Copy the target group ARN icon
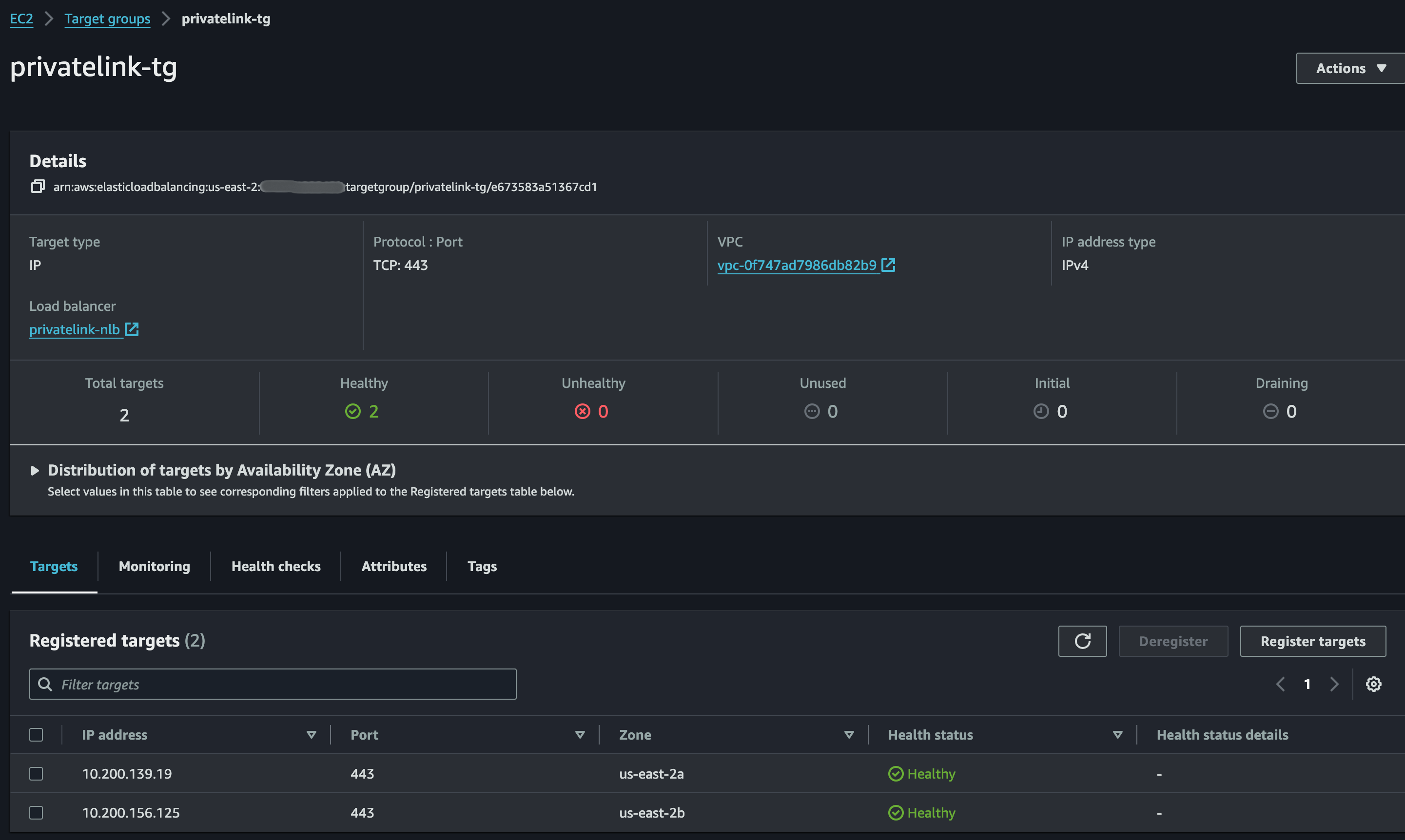The width and height of the screenshot is (1405, 840). pyautogui.click(x=38, y=186)
